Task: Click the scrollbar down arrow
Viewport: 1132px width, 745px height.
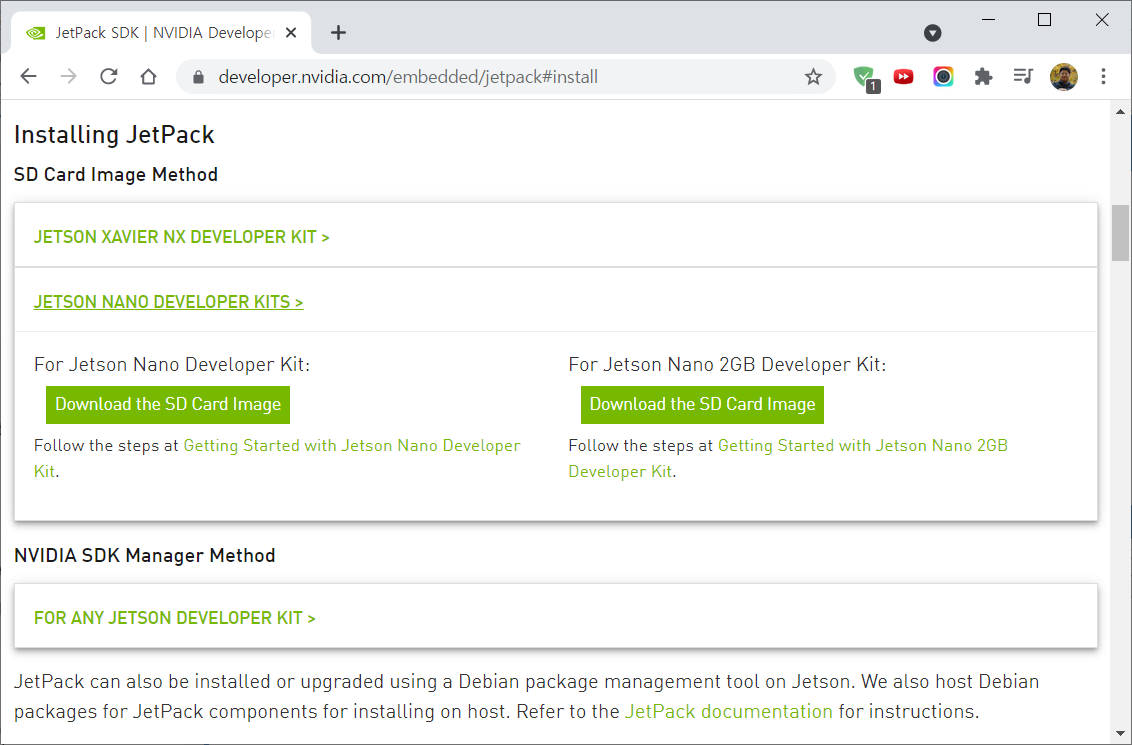Action: tap(1120, 734)
